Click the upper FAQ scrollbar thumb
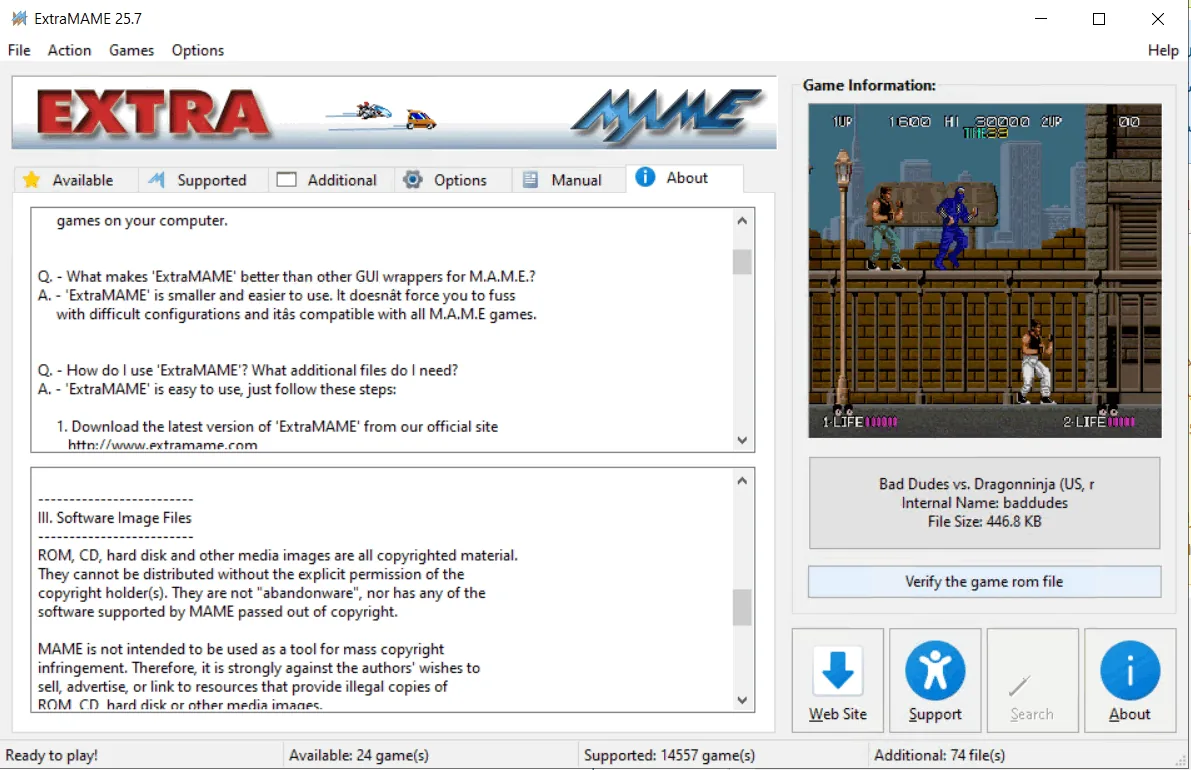The width and height of the screenshot is (1191, 770). pos(742,262)
